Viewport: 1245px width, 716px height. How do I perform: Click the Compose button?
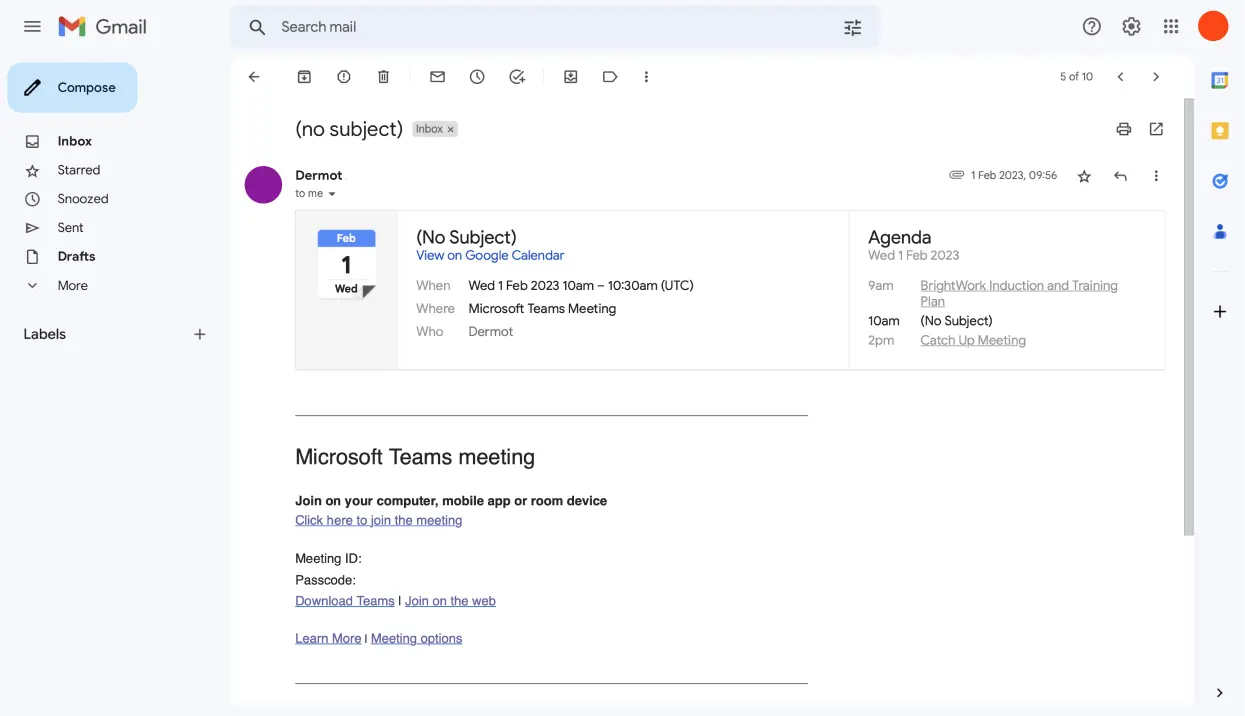pyautogui.click(x=72, y=88)
